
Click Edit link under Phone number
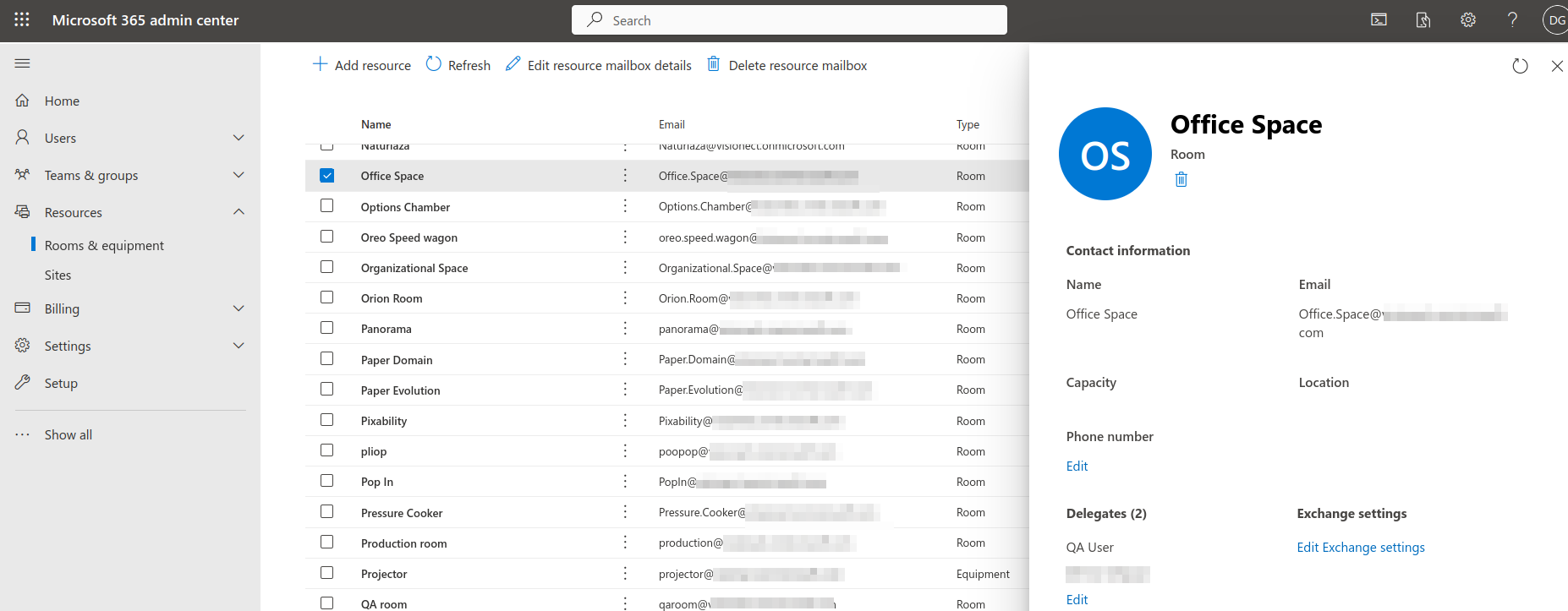[1077, 466]
